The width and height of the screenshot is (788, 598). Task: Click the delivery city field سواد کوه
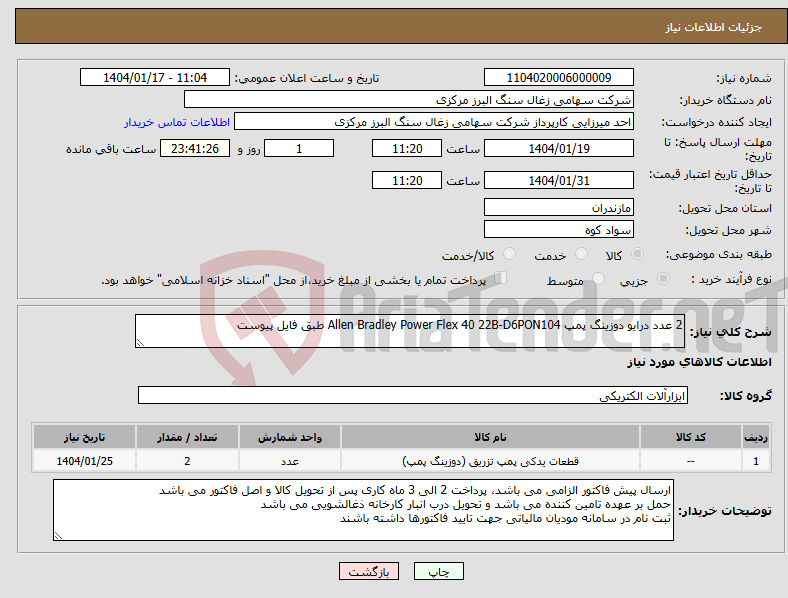[558, 229]
